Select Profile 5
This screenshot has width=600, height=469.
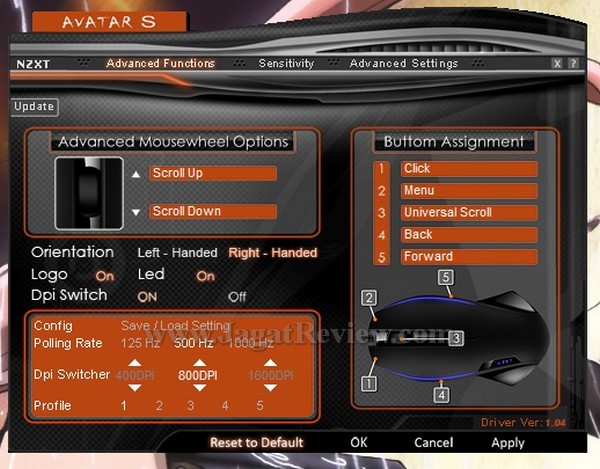260,405
